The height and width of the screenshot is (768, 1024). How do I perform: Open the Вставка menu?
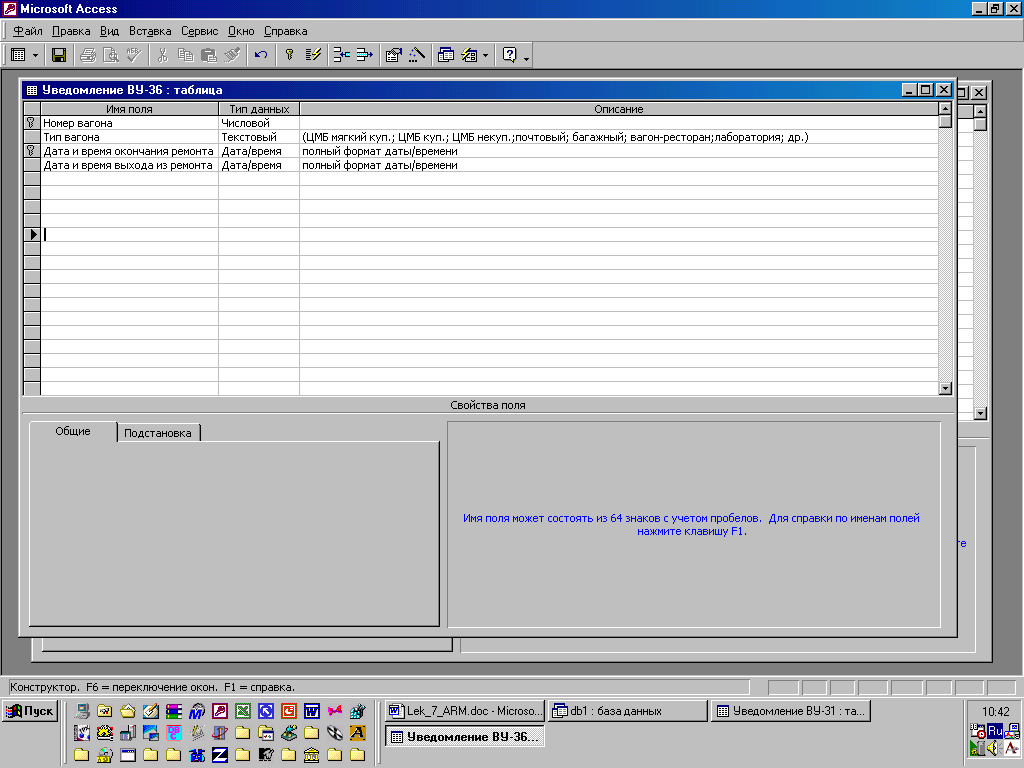[150, 31]
